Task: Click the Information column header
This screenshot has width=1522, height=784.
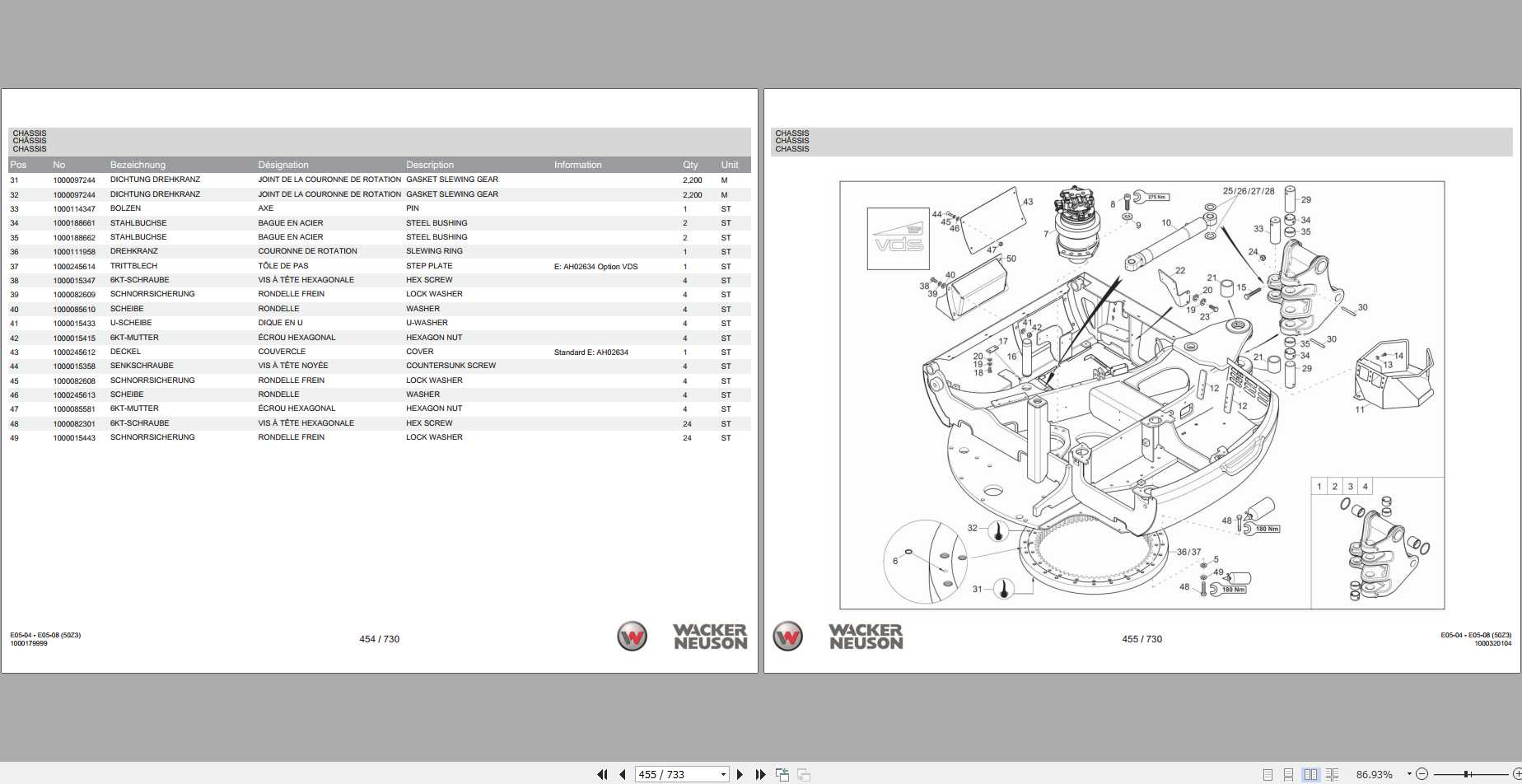Action: click(x=578, y=165)
